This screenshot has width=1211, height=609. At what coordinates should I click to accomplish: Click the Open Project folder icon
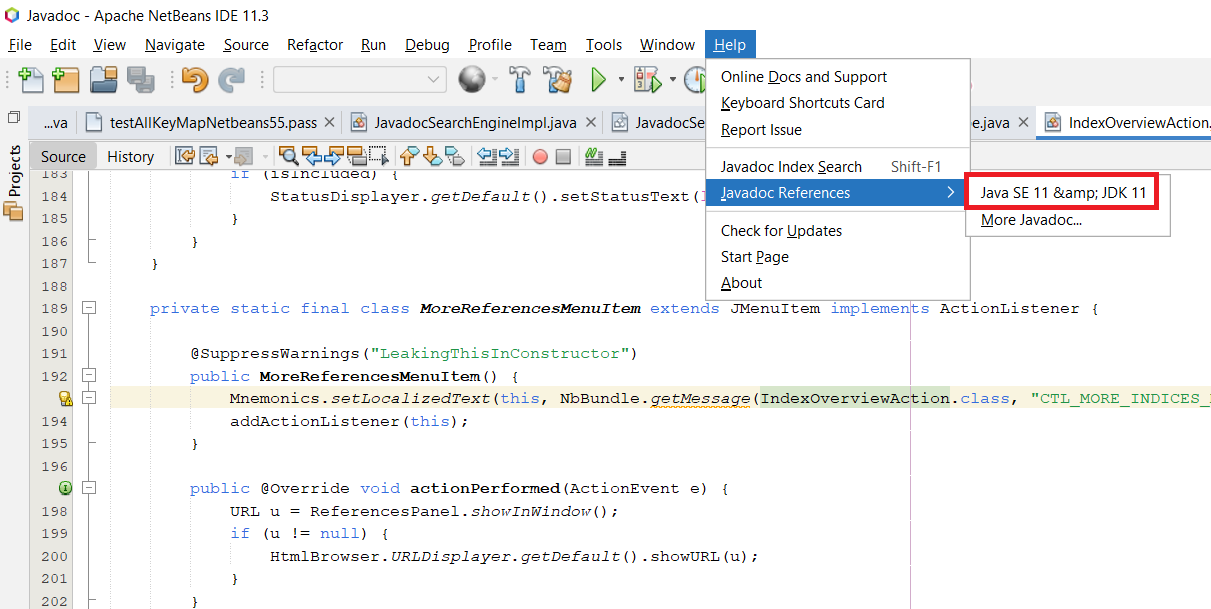(104, 79)
